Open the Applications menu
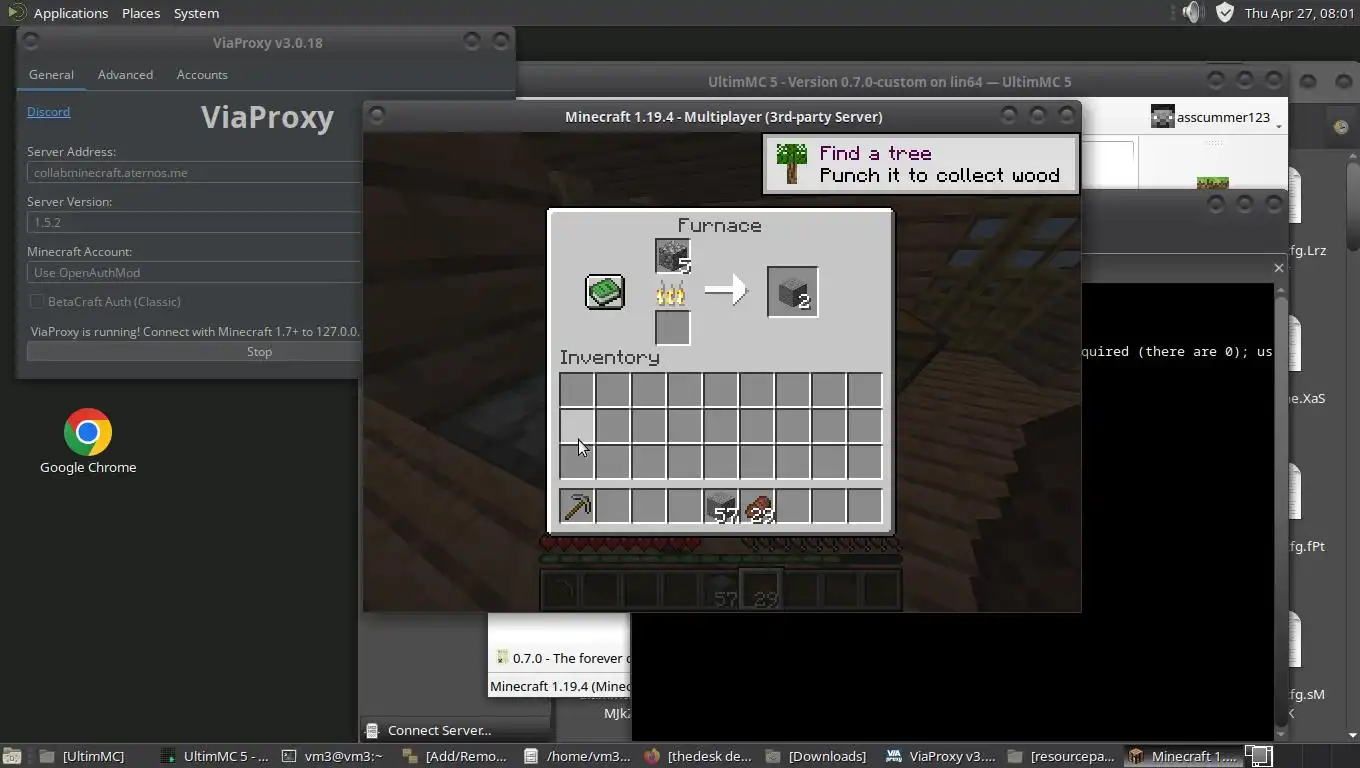 (x=70, y=13)
